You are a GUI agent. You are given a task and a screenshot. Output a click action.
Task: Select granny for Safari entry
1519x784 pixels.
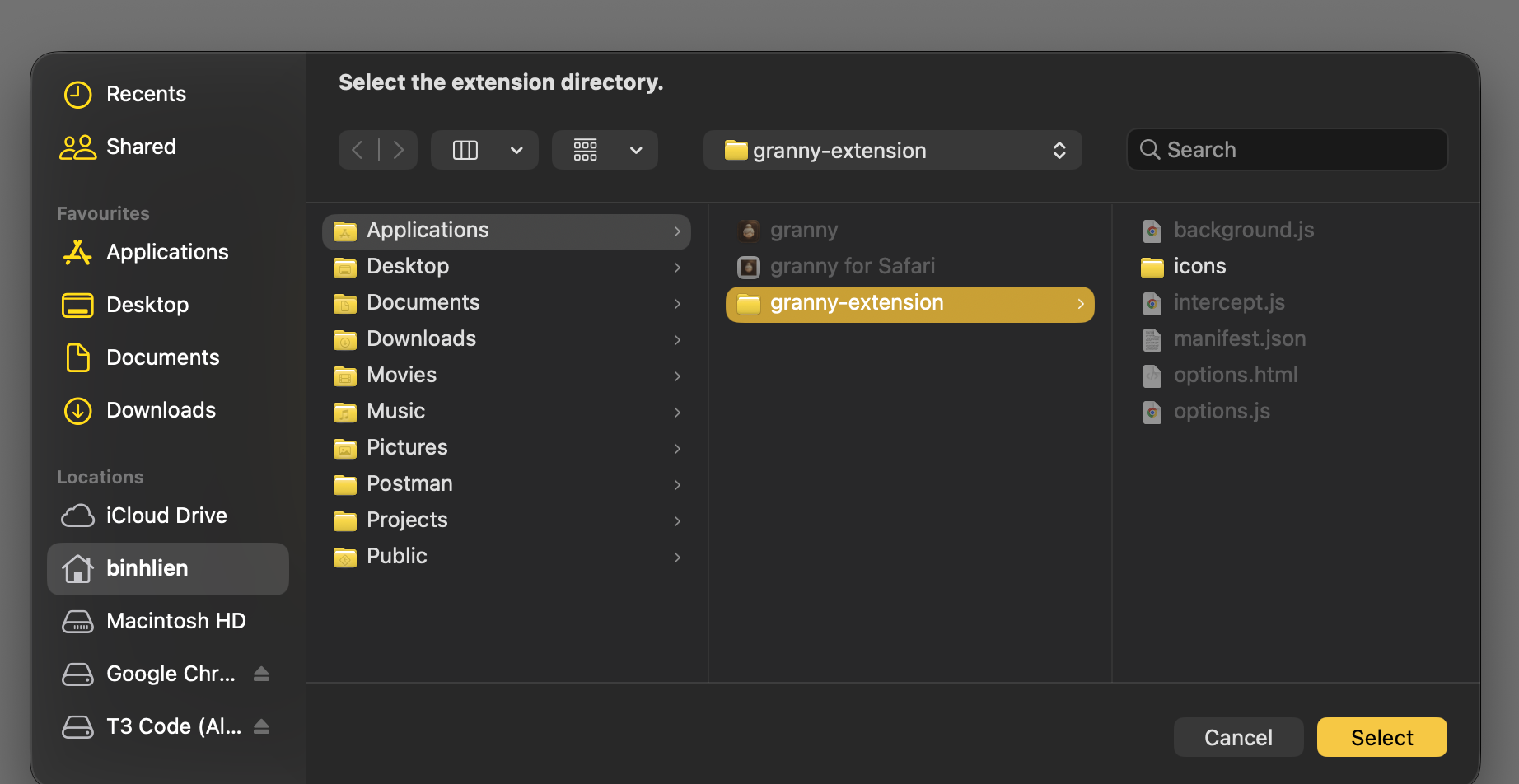909,267
